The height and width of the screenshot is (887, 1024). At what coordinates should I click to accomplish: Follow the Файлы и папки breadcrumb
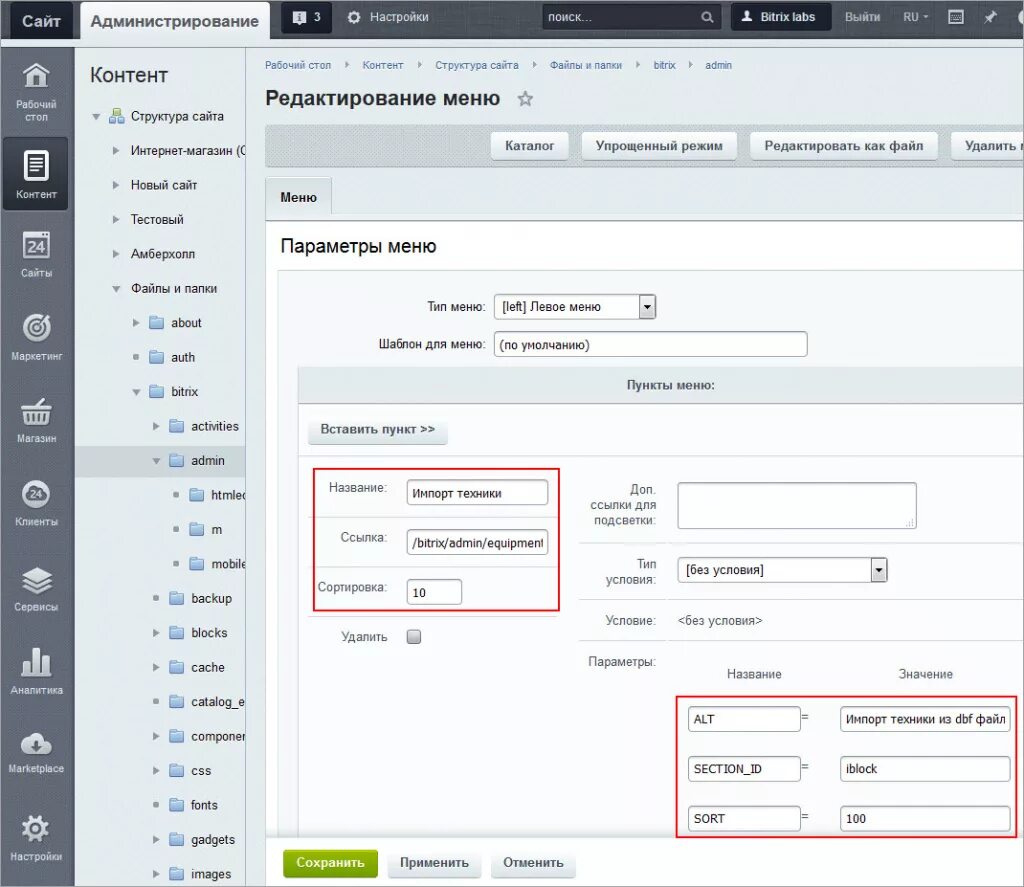pyautogui.click(x=586, y=65)
